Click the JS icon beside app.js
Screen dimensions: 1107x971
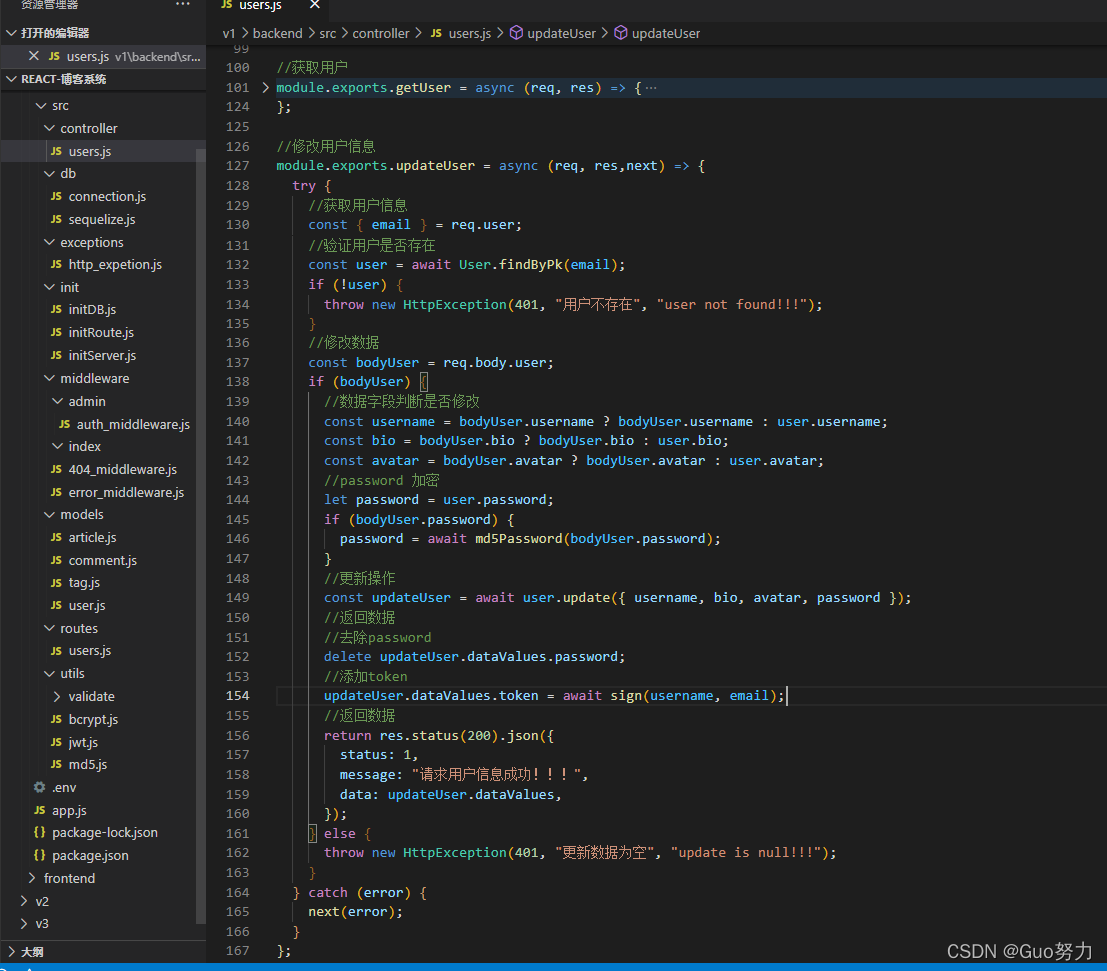[40, 810]
